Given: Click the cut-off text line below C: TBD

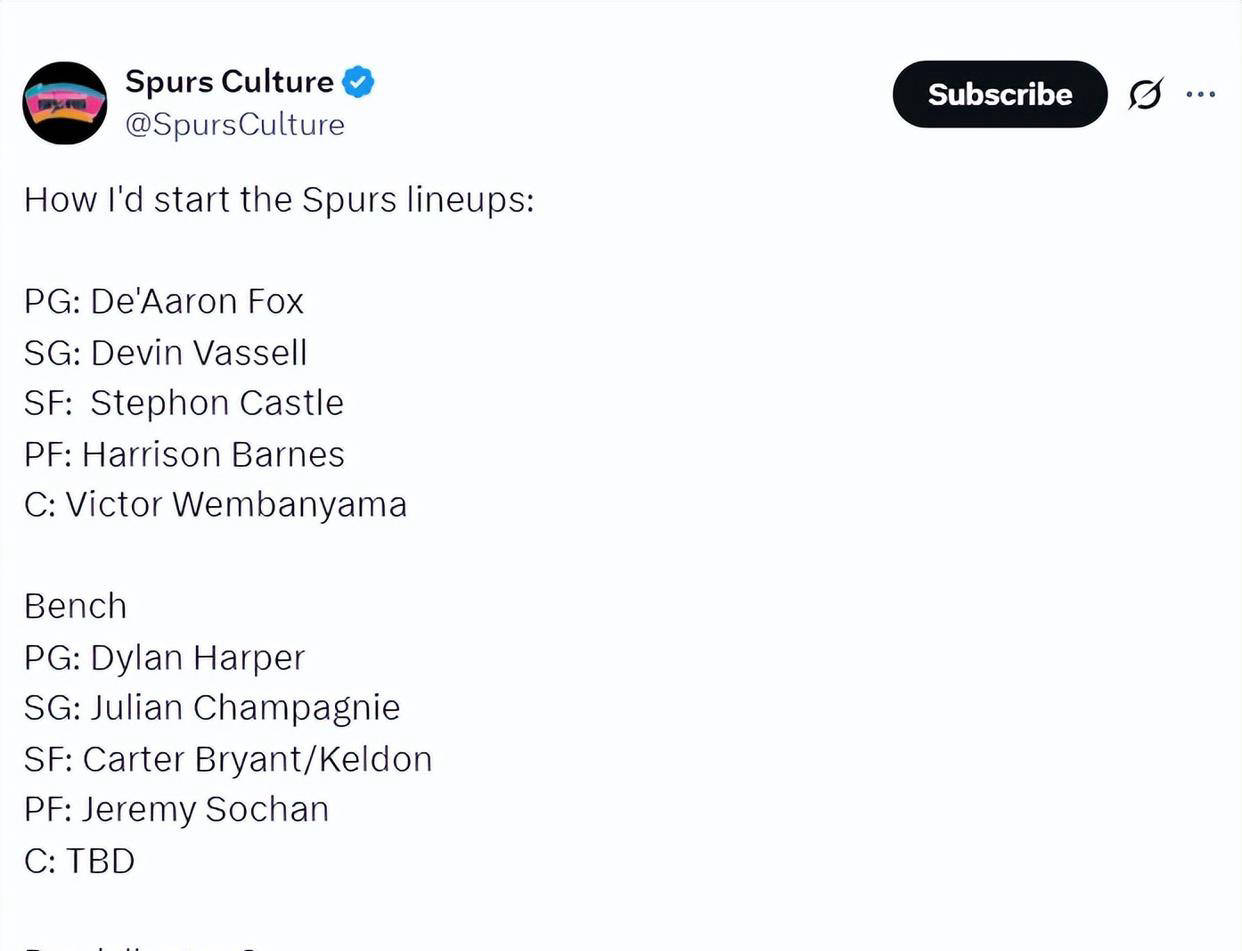Looking at the screenshot, I should [150, 944].
